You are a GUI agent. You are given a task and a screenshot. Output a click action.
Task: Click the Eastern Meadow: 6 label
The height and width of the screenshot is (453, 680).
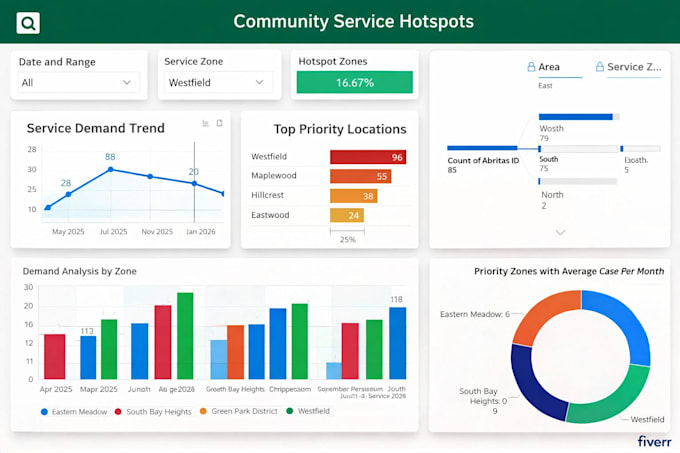click(475, 314)
